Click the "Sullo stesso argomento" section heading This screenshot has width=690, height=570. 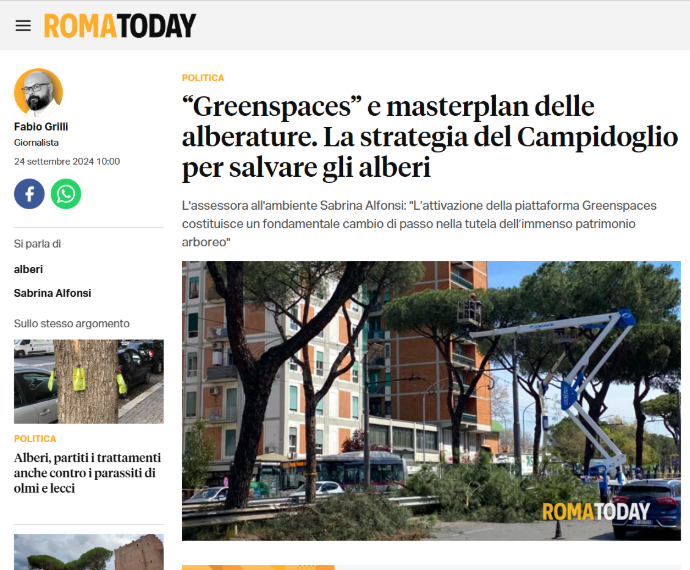tap(72, 324)
